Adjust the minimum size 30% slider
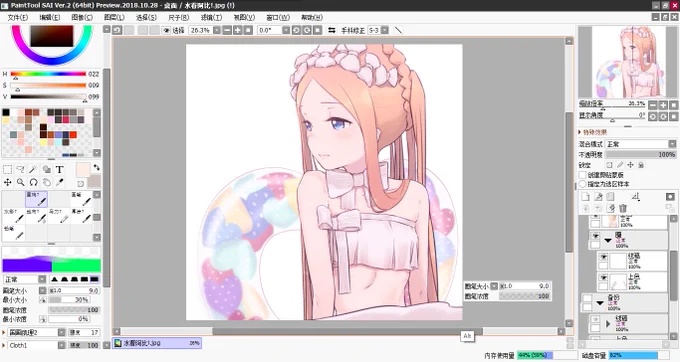Screen dimensions: 680x362 (x=69, y=300)
